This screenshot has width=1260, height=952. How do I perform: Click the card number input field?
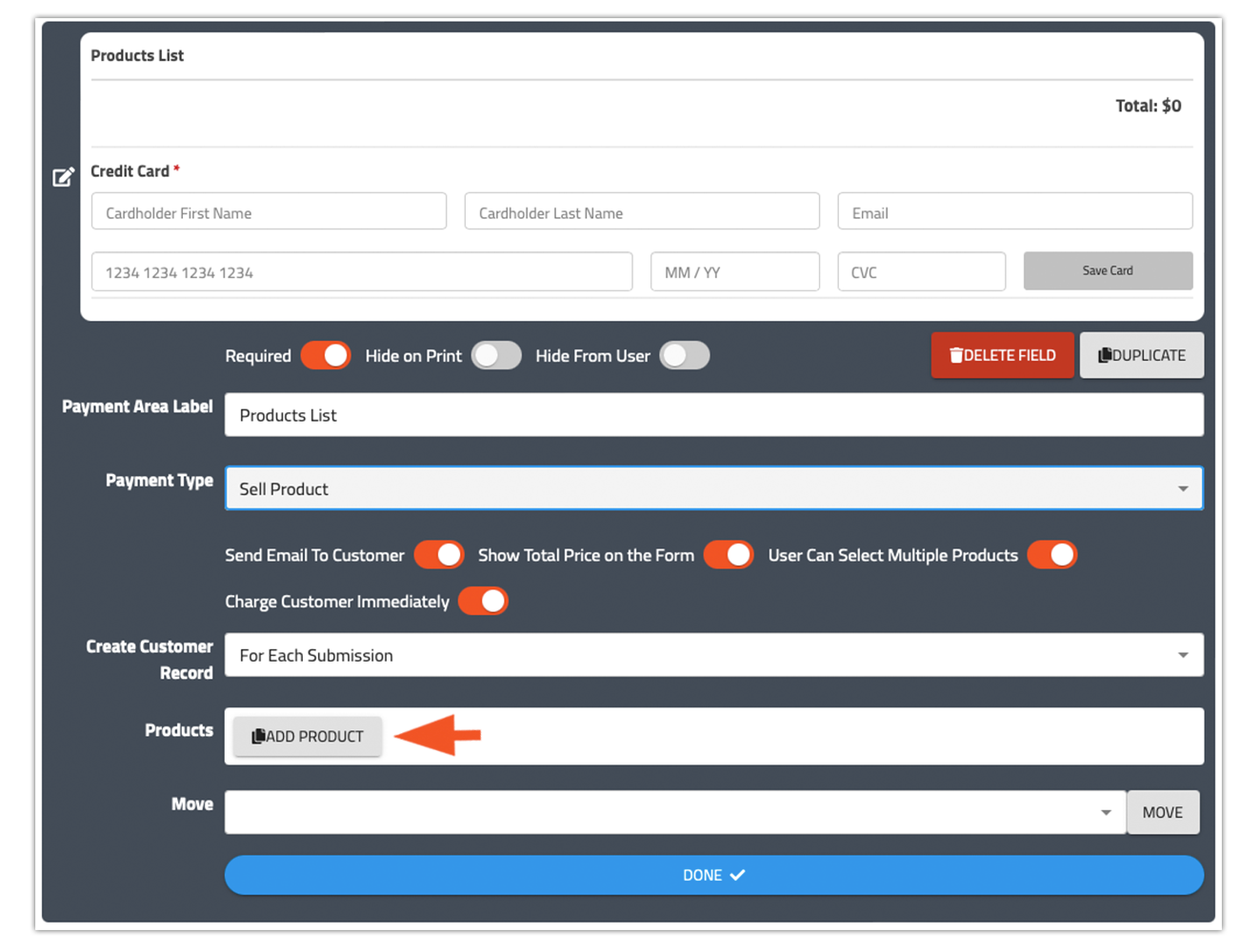[x=362, y=271]
